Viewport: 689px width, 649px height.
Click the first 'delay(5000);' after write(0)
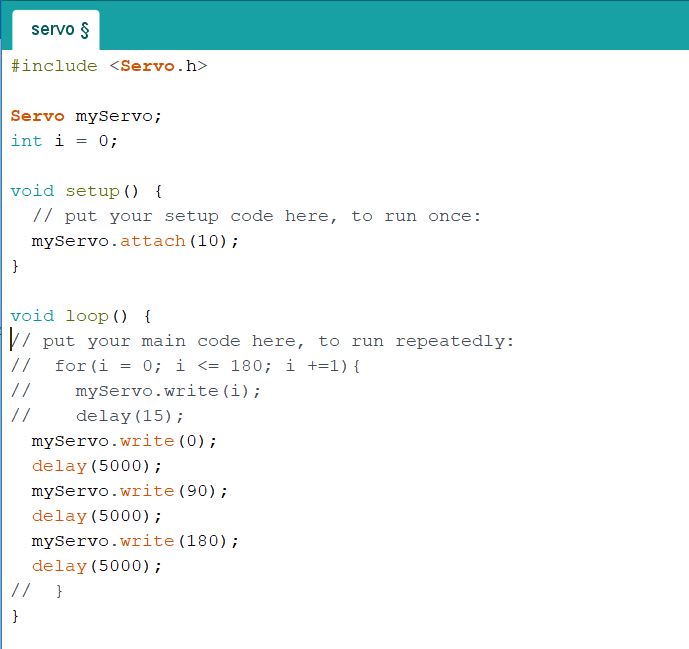(97, 466)
